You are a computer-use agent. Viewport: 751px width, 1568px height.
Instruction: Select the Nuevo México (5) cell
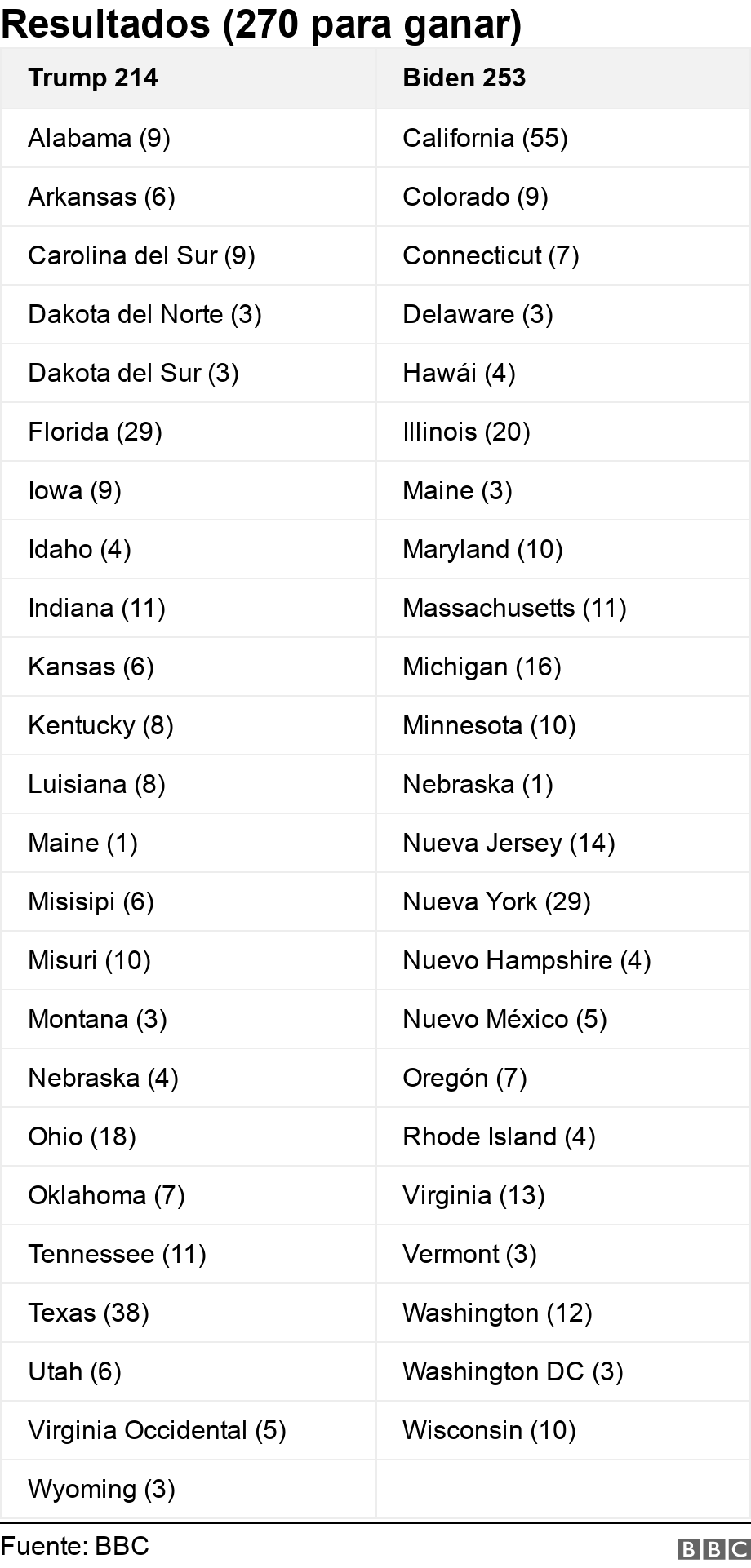tap(563, 1019)
